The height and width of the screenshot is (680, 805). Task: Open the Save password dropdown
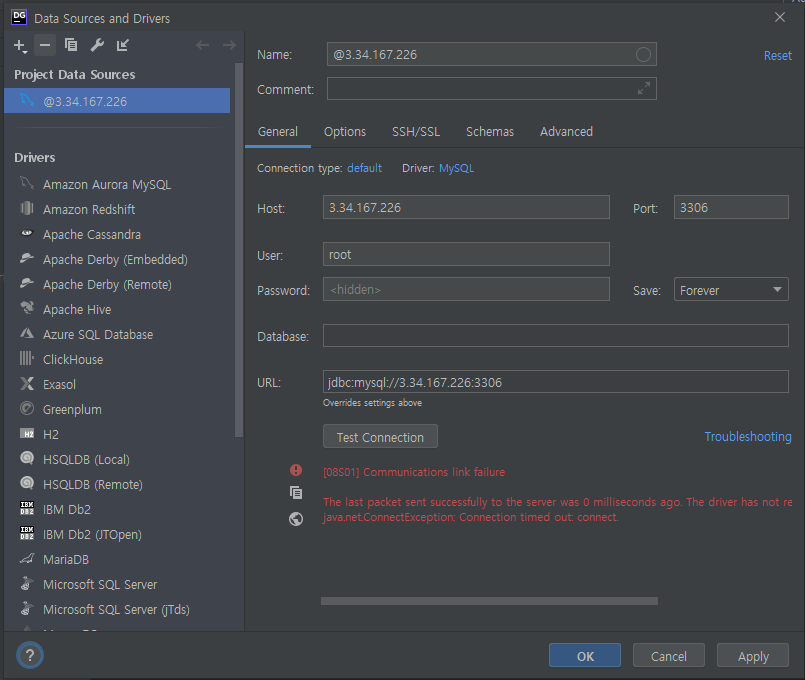[731, 290]
